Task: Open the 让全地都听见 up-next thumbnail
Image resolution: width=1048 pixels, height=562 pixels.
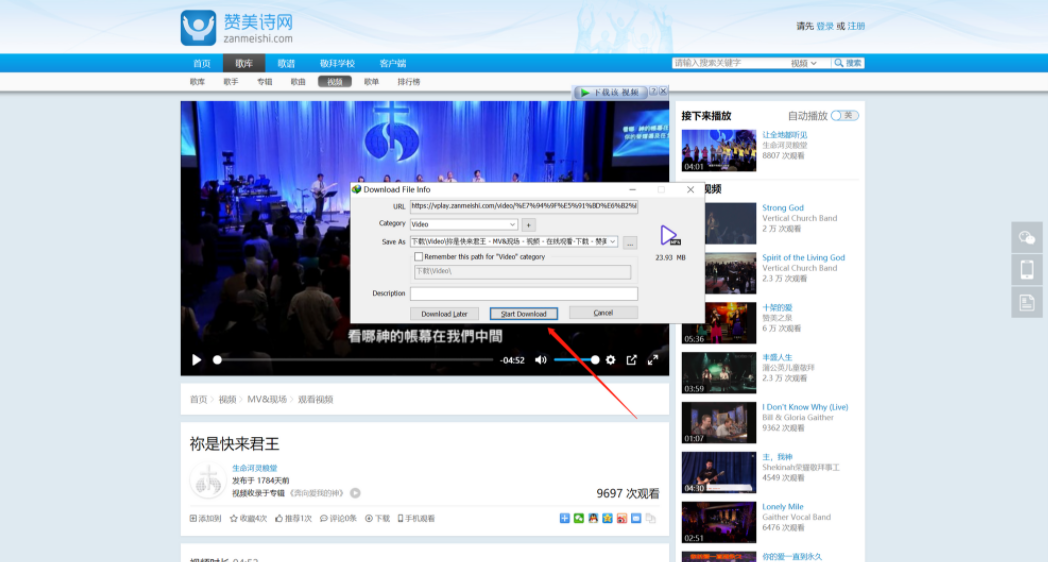Action: [x=718, y=150]
